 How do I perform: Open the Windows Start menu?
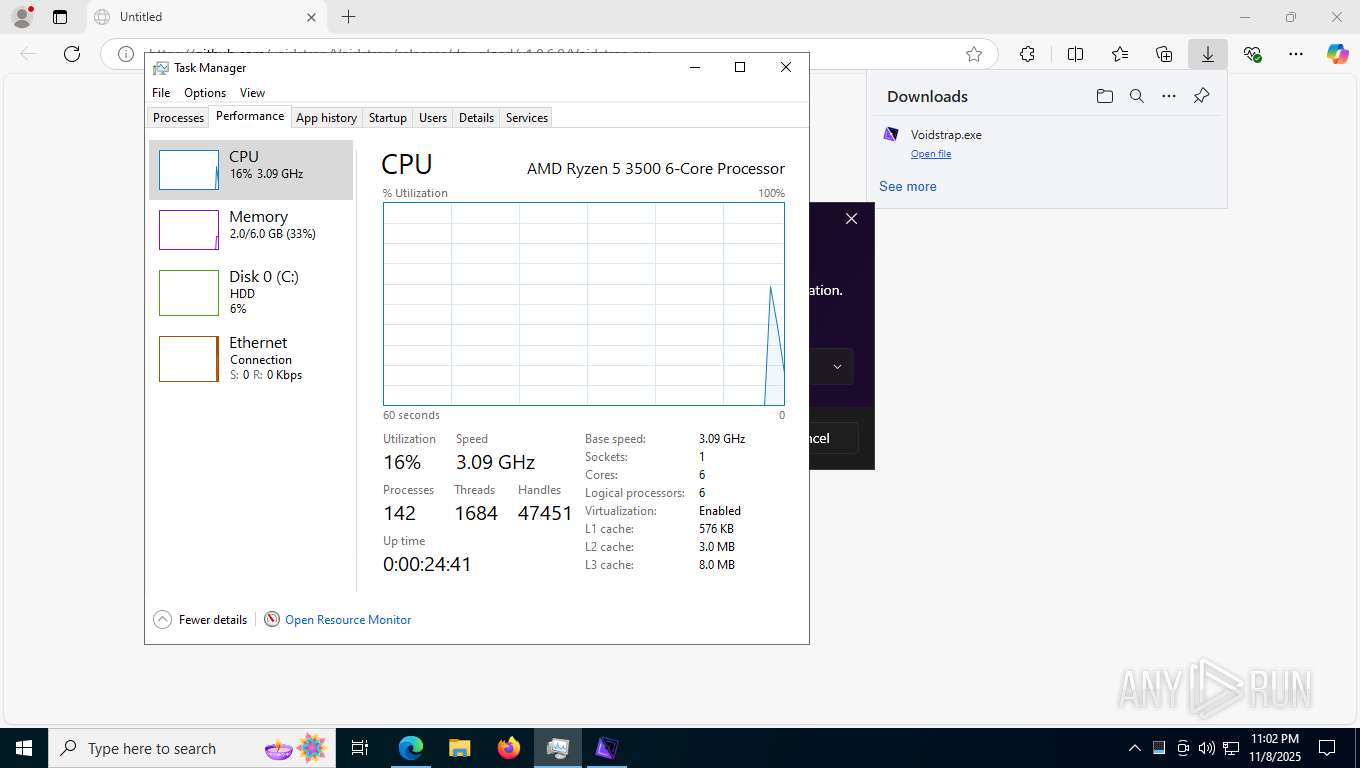tap(23, 748)
